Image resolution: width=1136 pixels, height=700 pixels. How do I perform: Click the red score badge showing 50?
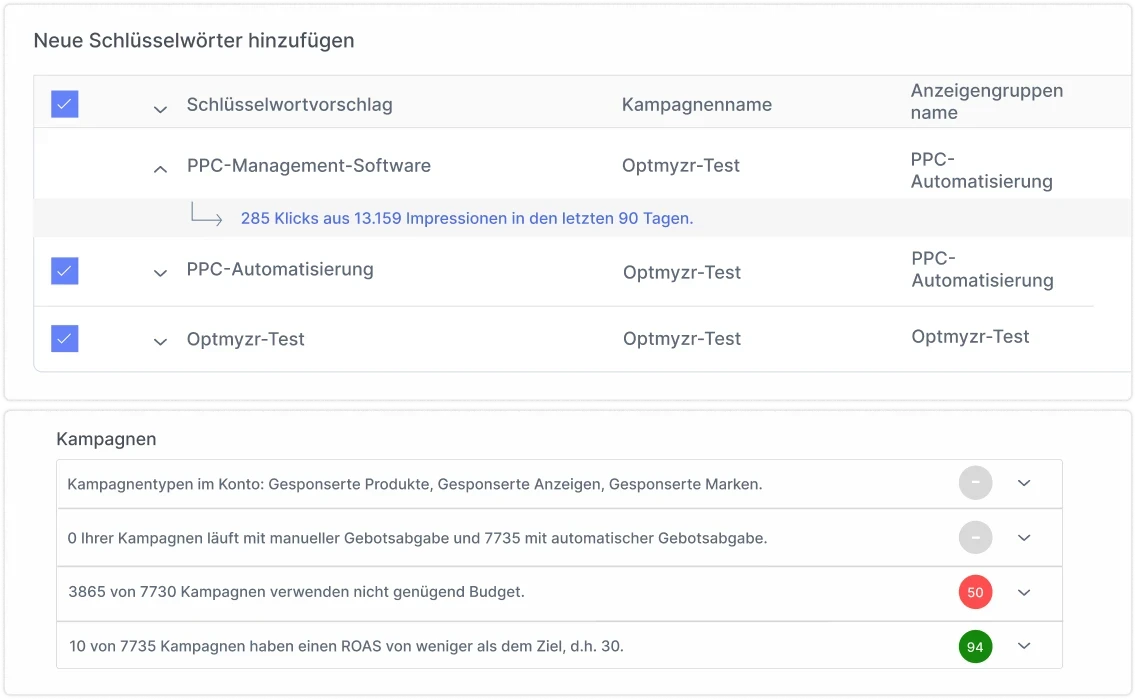click(975, 592)
